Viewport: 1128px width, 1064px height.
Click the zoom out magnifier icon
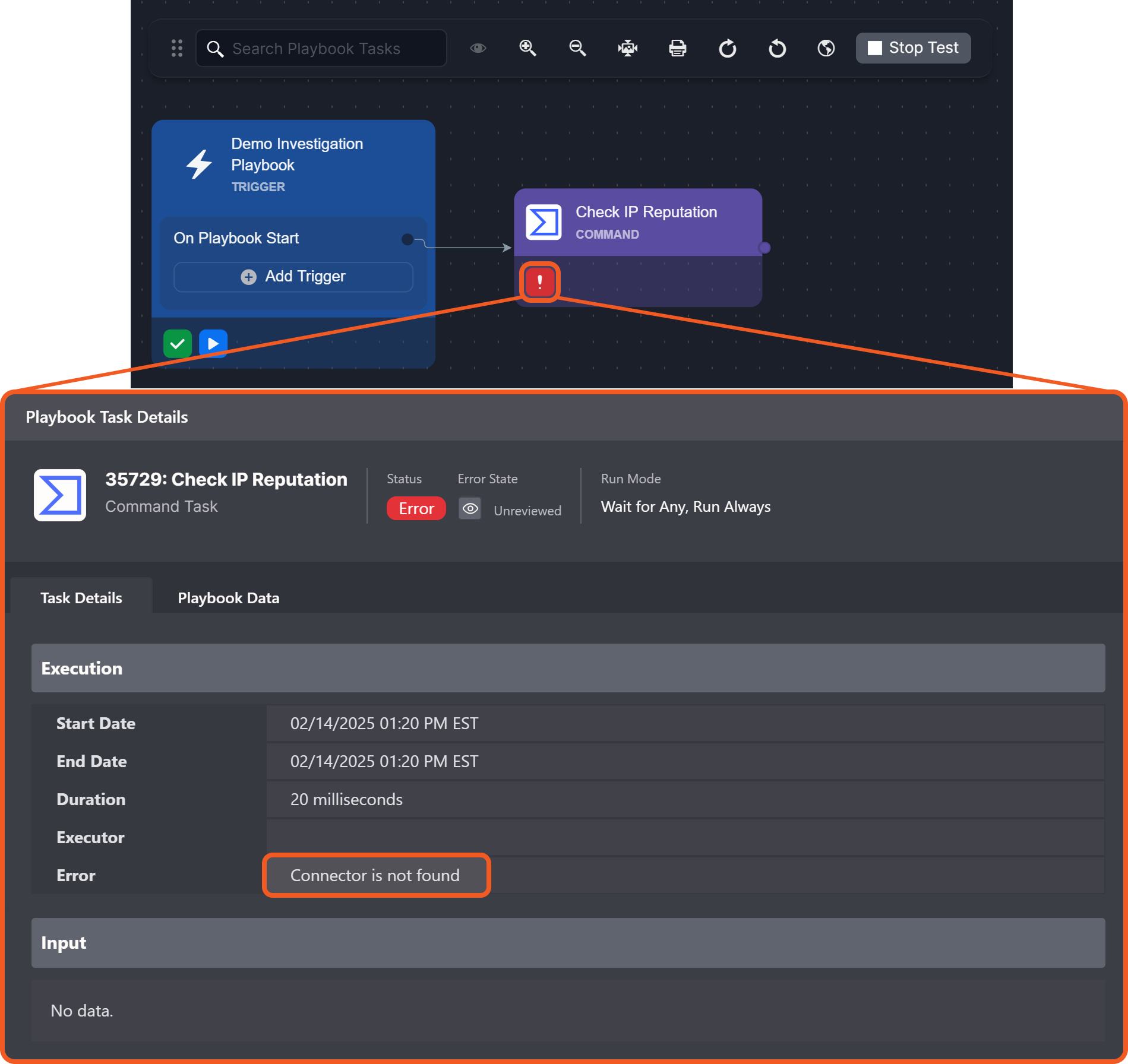click(577, 48)
